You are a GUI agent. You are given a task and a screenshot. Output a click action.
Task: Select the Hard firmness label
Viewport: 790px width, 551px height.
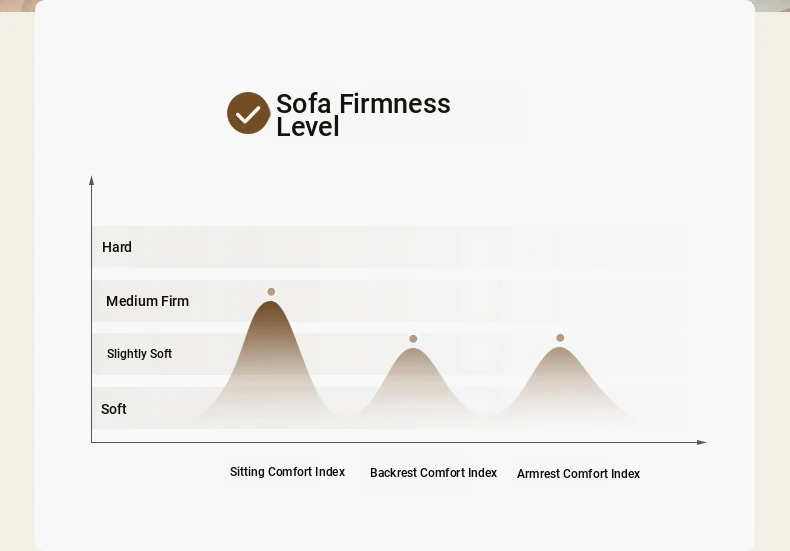point(117,247)
